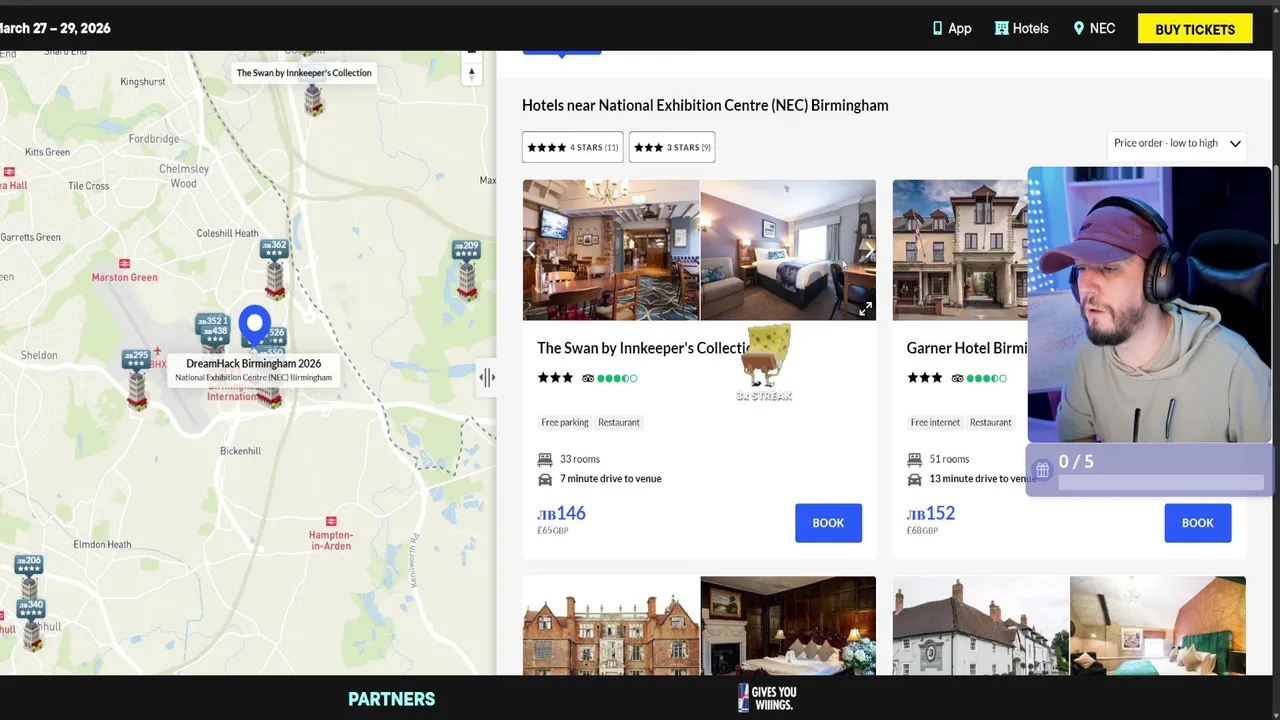Viewport: 1280px width, 720px height.
Task: Open the white inn exterior photo
Action: (x=980, y=625)
